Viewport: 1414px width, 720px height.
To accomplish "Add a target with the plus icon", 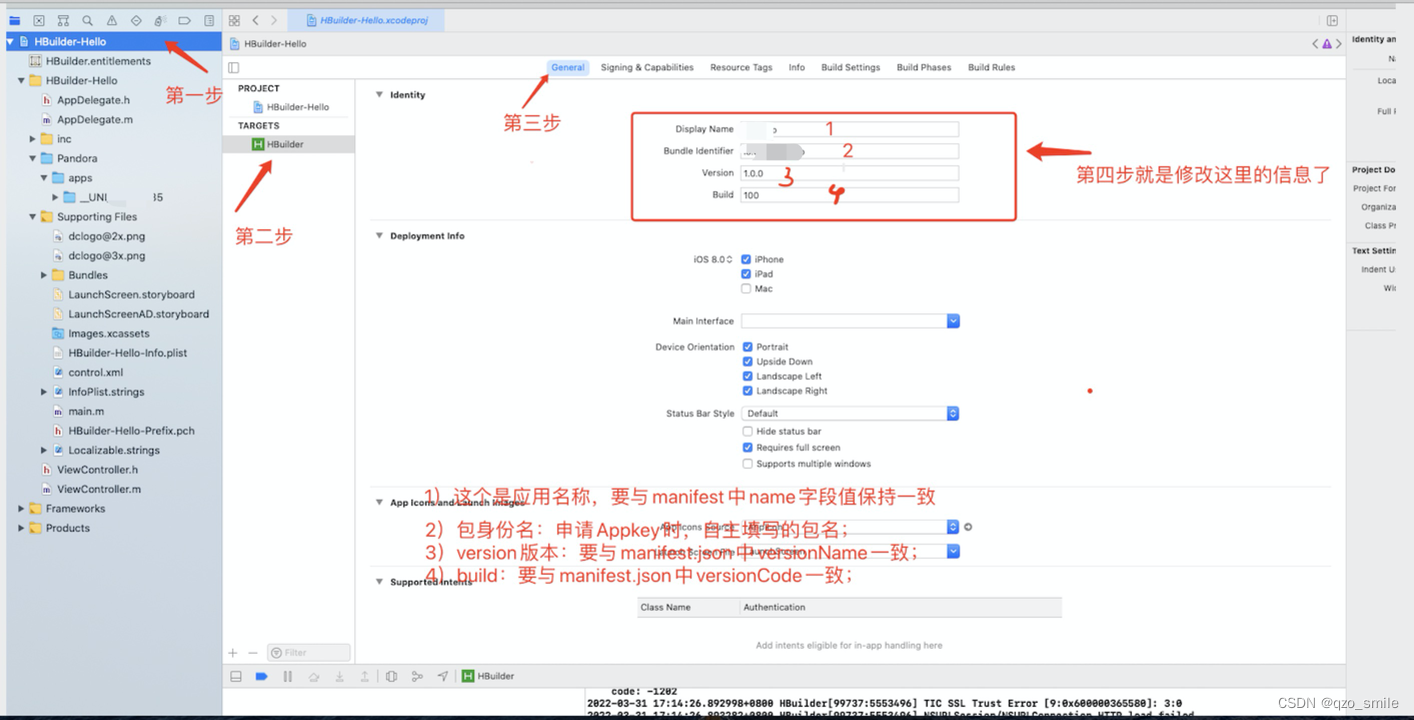I will 234,653.
